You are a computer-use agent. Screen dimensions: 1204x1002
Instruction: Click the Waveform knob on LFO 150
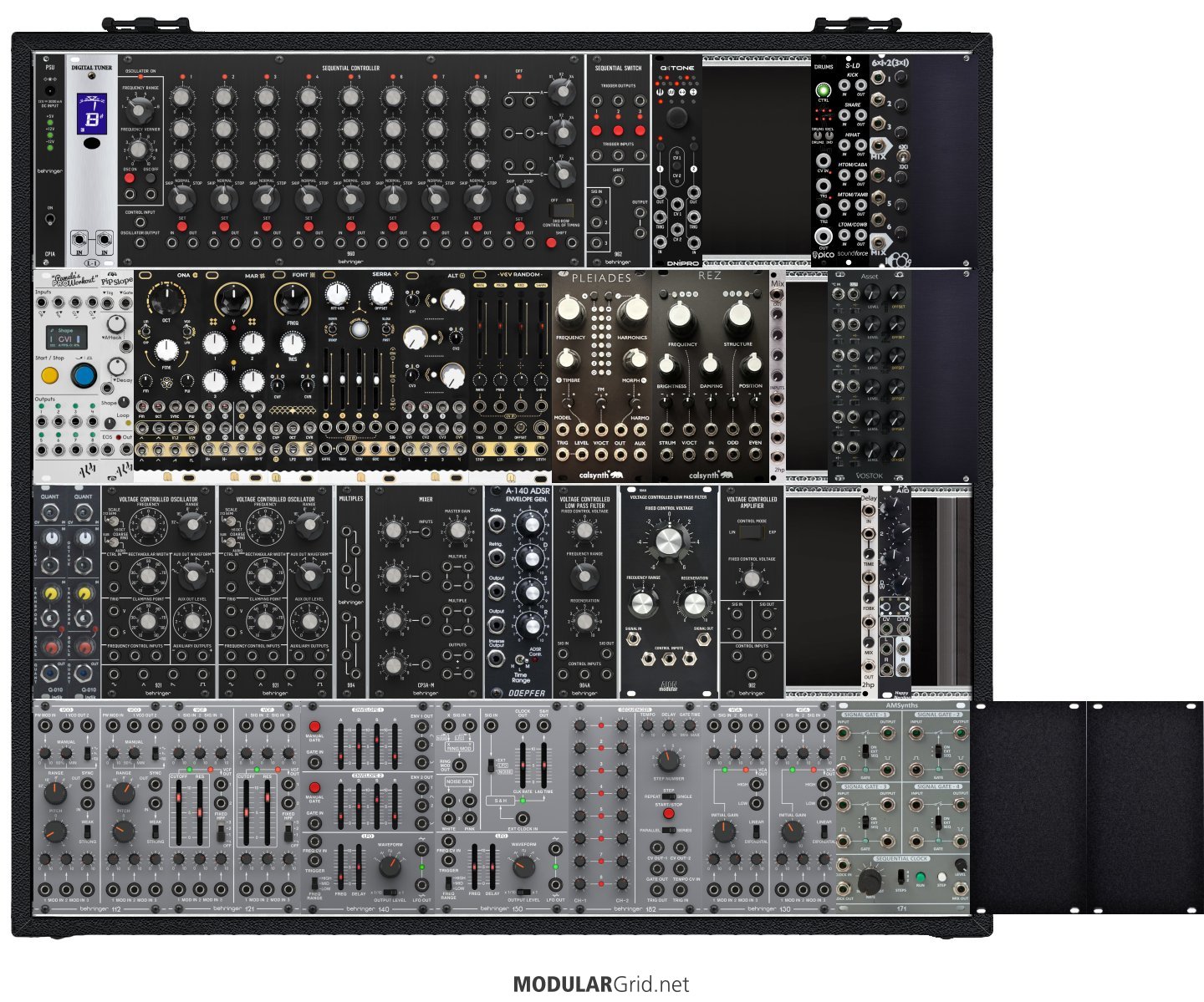click(x=523, y=867)
